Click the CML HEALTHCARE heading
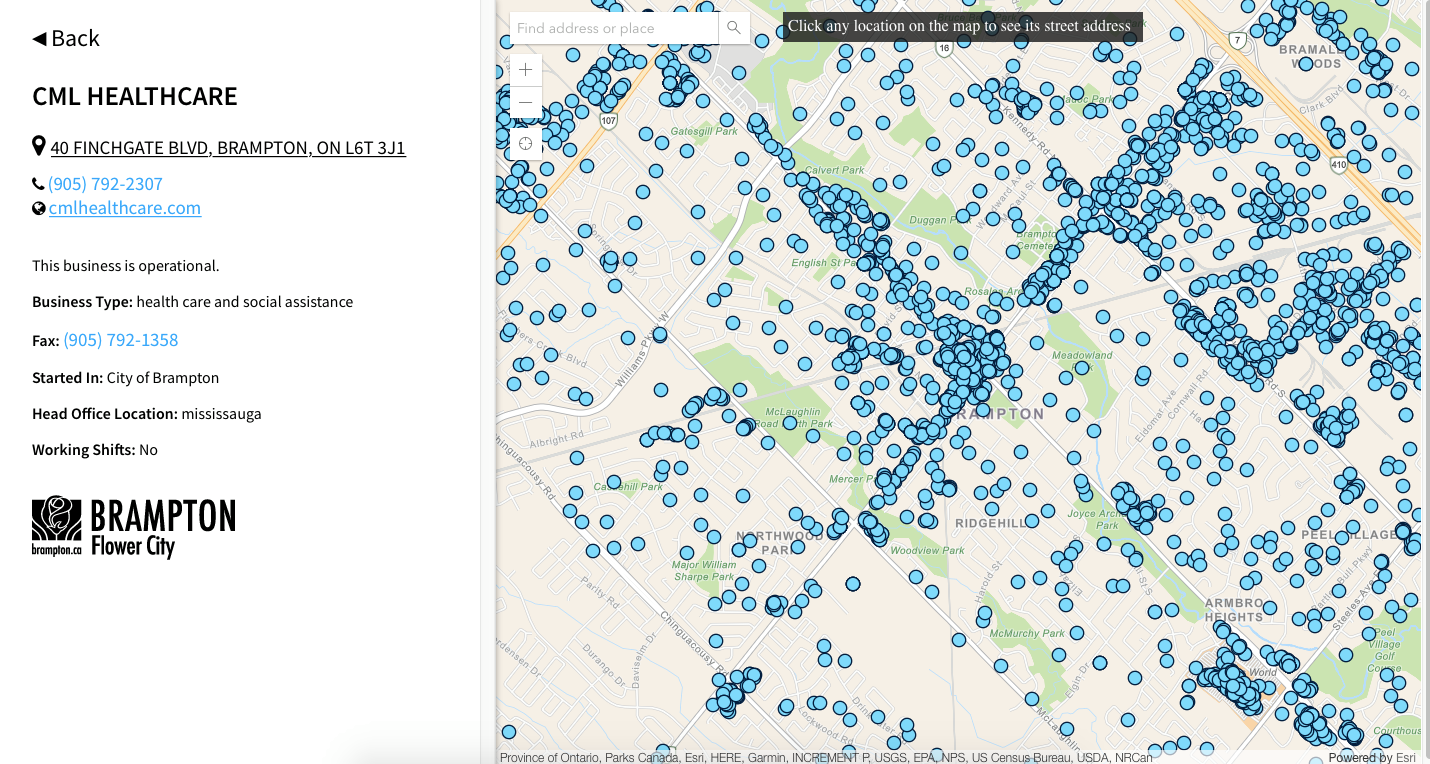 (135, 96)
